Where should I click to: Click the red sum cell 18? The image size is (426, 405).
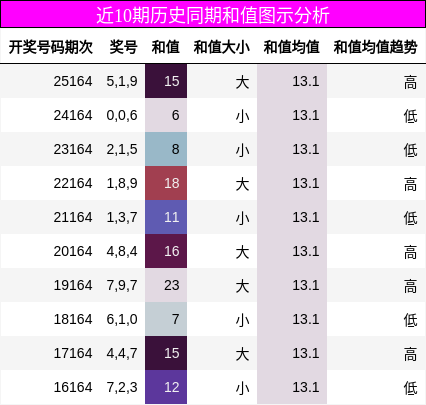click(166, 183)
